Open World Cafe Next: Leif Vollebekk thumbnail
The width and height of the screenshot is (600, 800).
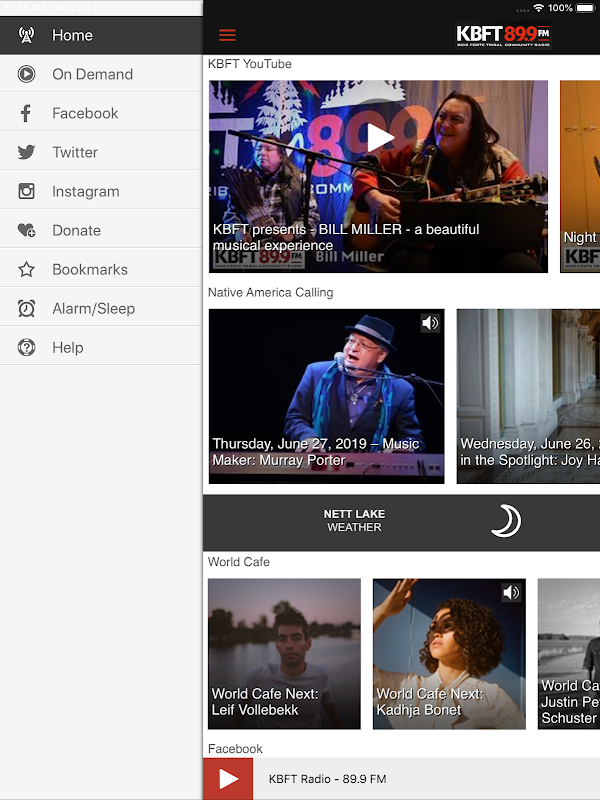284,653
